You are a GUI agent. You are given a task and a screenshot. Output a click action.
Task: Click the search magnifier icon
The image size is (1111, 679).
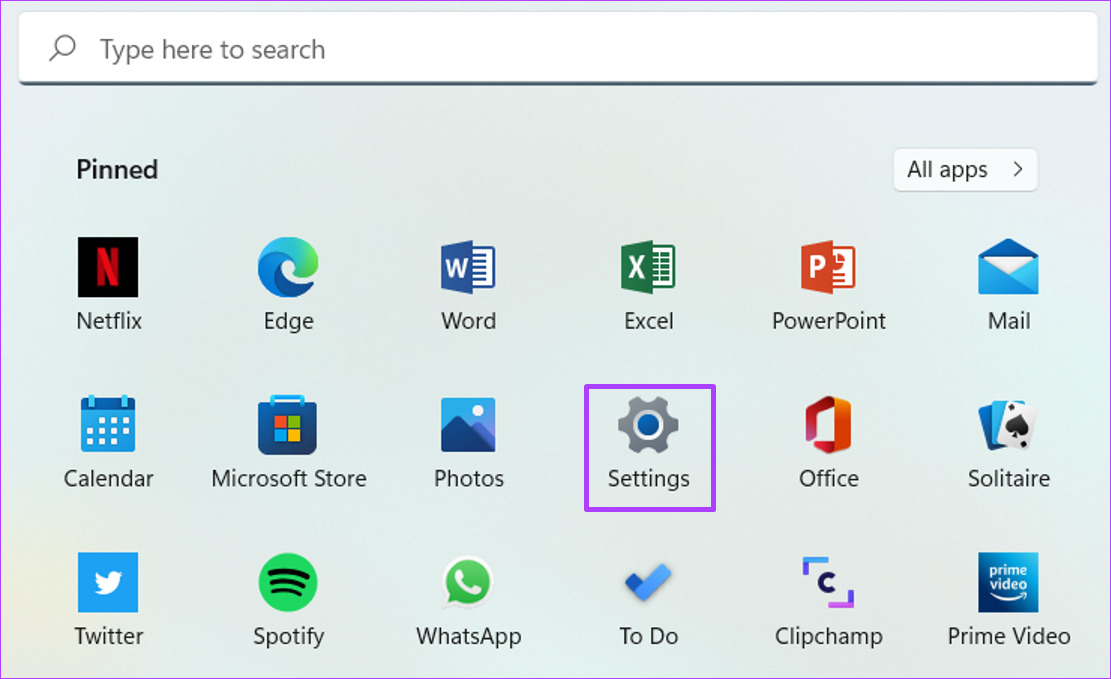click(x=62, y=49)
